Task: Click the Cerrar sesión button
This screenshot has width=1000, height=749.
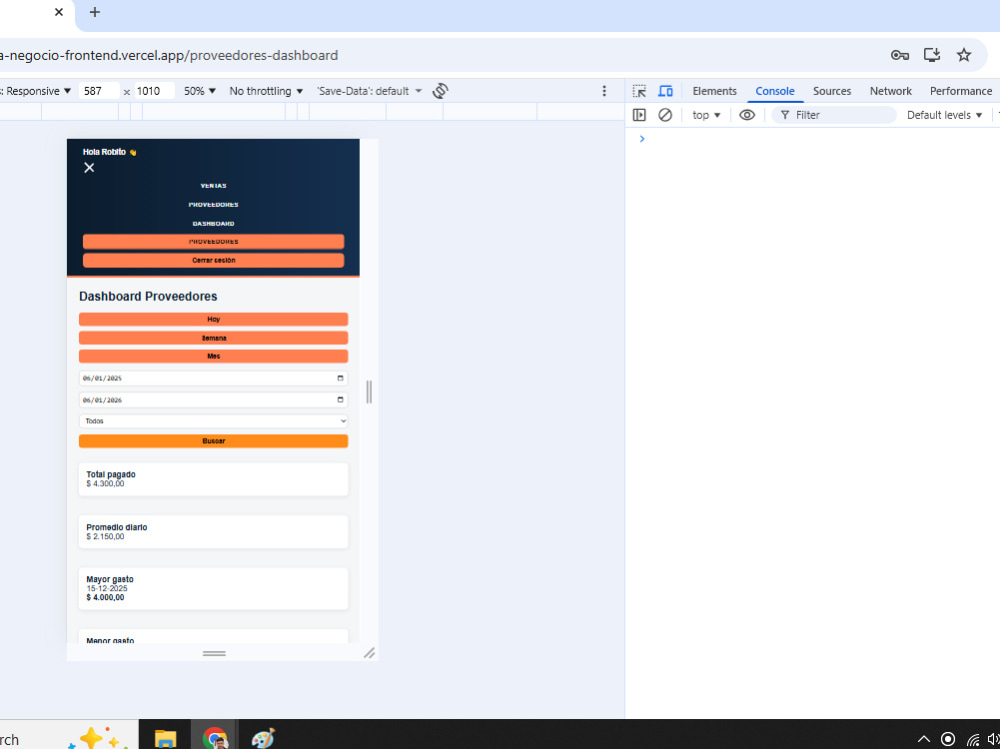Action: pos(213,260)
